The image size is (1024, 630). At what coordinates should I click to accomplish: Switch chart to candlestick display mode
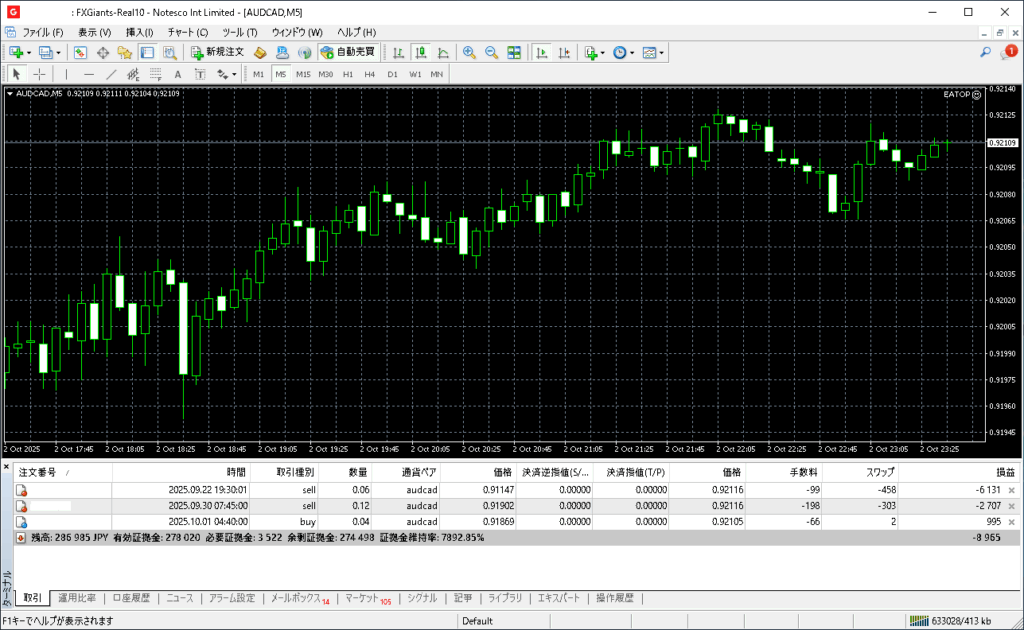point(421,52)
